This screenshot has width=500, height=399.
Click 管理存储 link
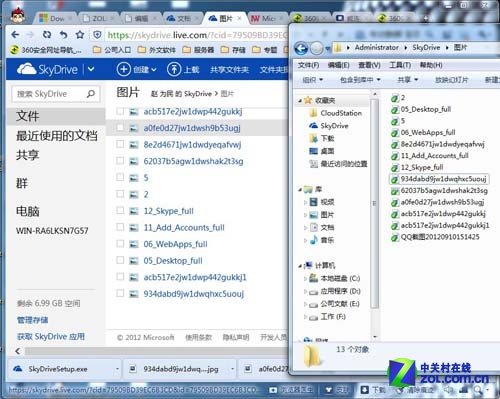(x=32, y=320)
